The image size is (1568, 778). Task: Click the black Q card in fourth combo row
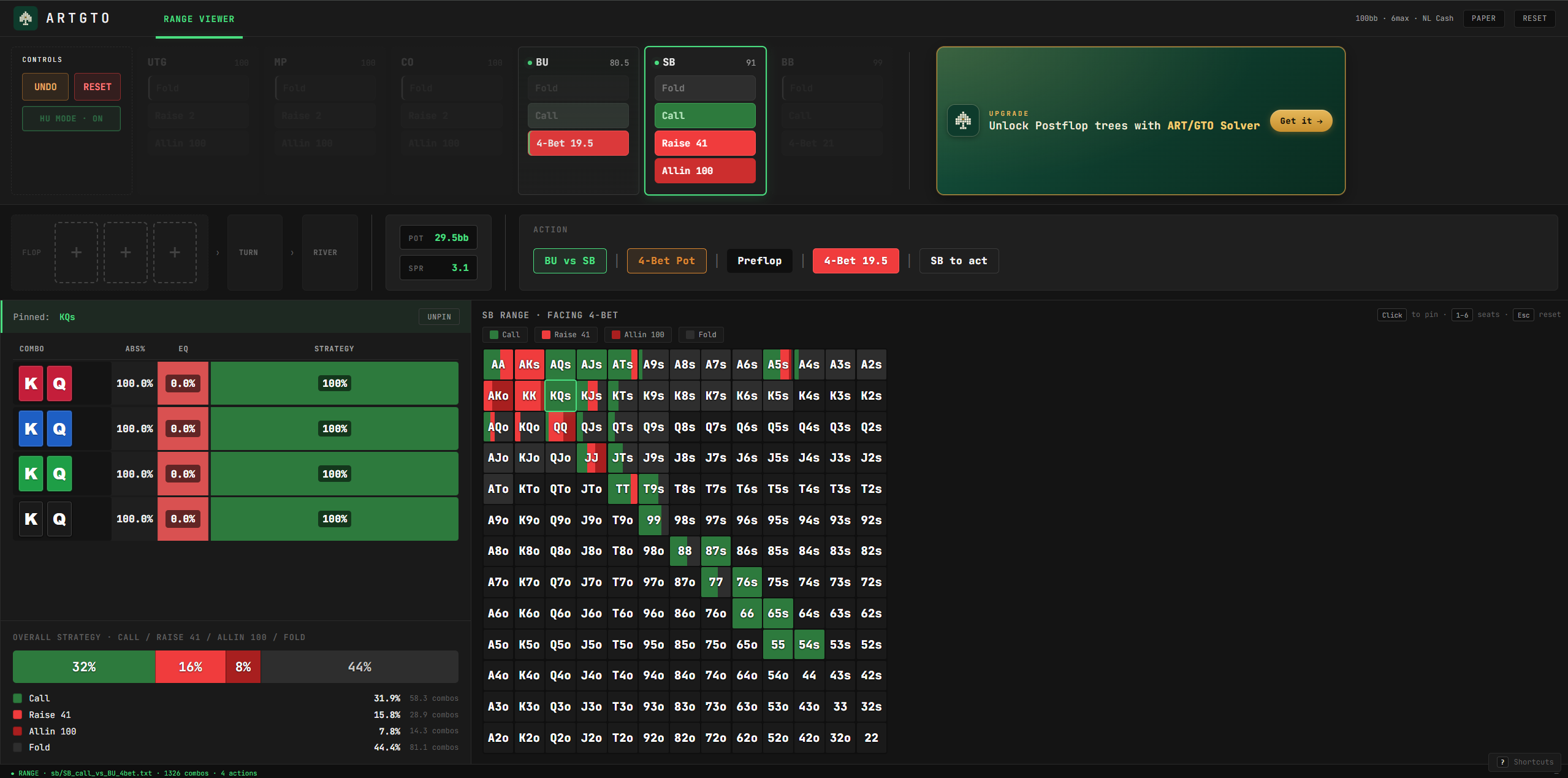59,519
